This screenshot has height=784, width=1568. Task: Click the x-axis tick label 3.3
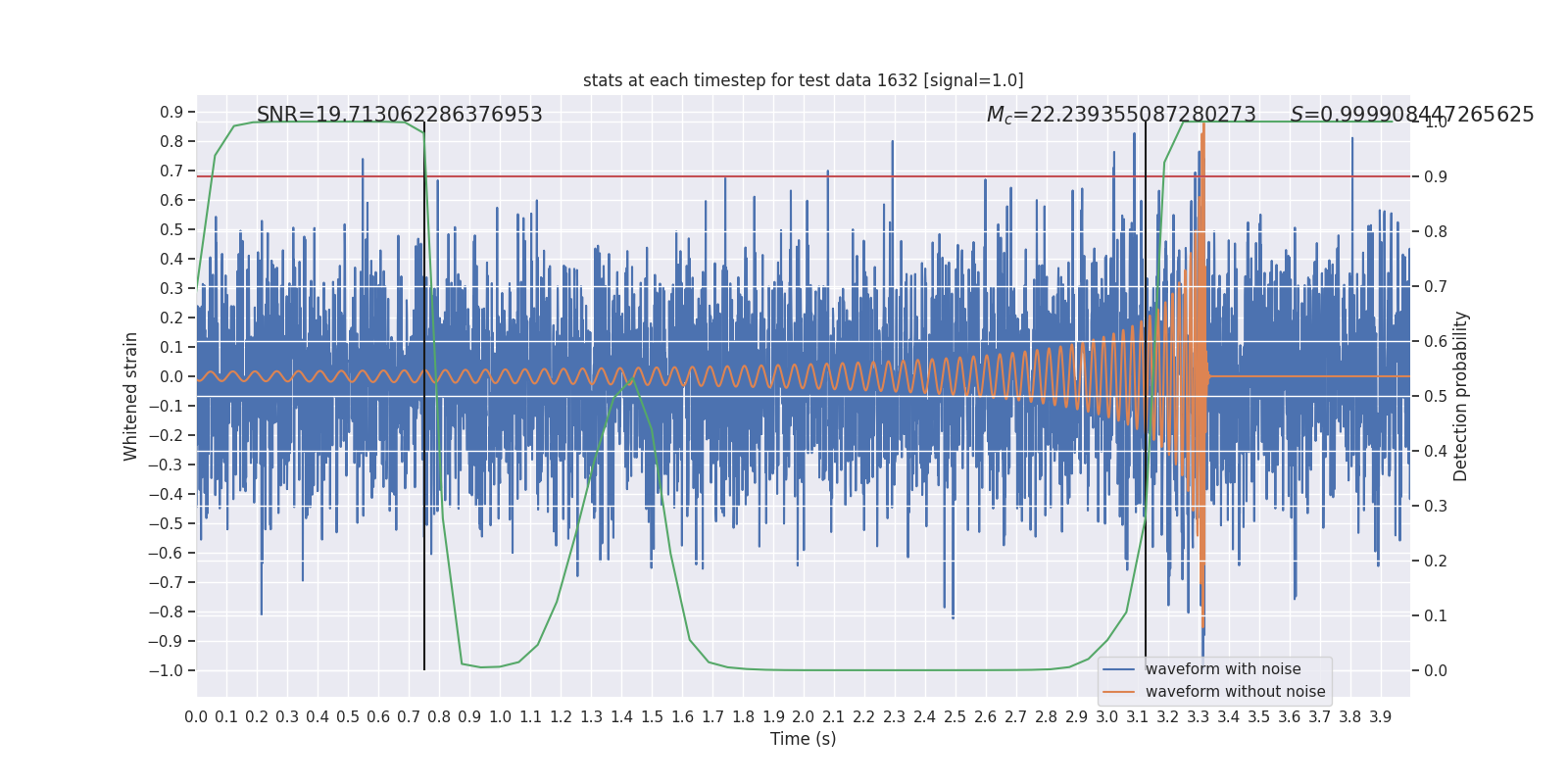coord(1199,717)
